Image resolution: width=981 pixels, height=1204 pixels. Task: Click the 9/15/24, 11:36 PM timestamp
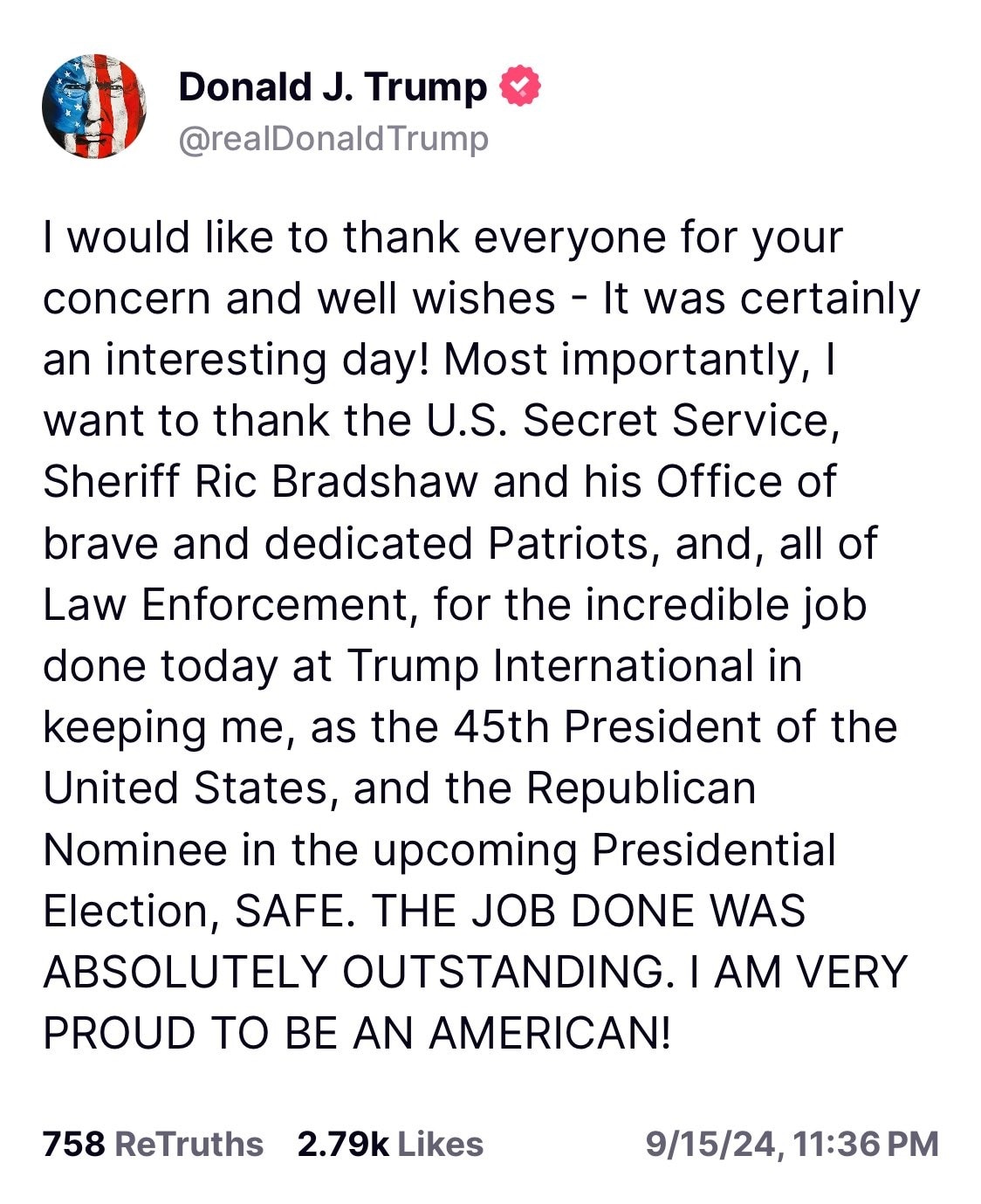coord(792,1144)
